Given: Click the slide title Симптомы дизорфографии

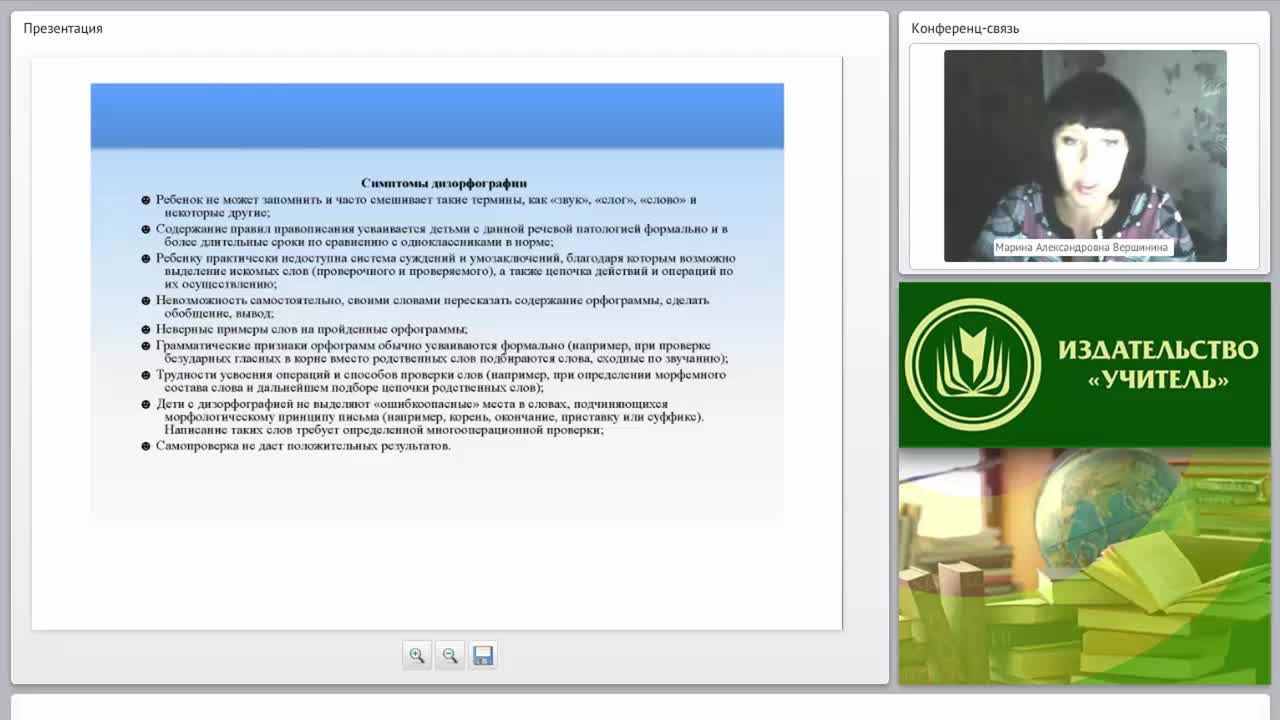Looking at the screenshot, I should pyautogui.click(x=444, y=183).
